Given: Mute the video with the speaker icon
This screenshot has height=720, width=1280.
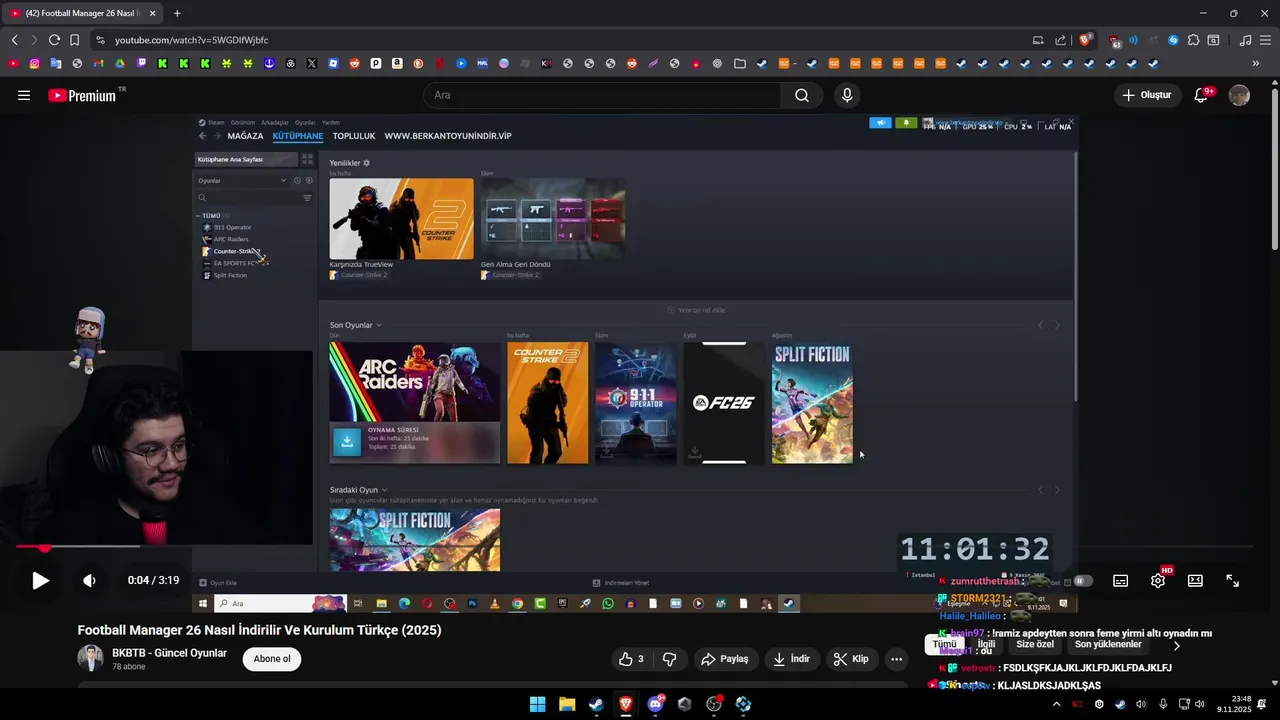Looking at the screenshot, I should click(x=89, y=580).
